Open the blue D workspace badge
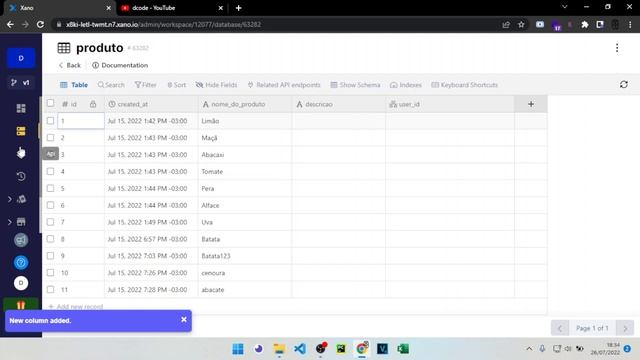The height and width of the screenshot is (360, 640). [x=21, y=58]
